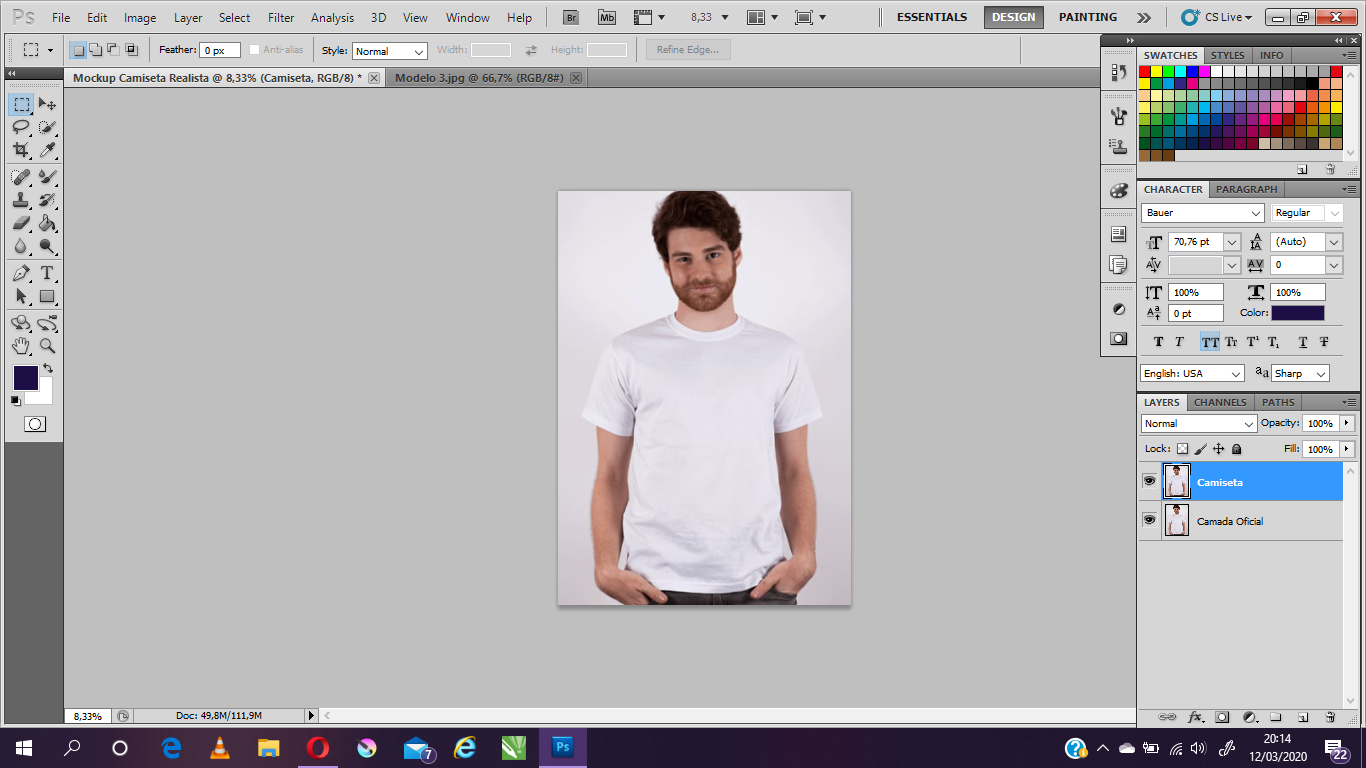The image size is (1366, 768).
Task: Select the Hand tool
Action: pos(21,346)
